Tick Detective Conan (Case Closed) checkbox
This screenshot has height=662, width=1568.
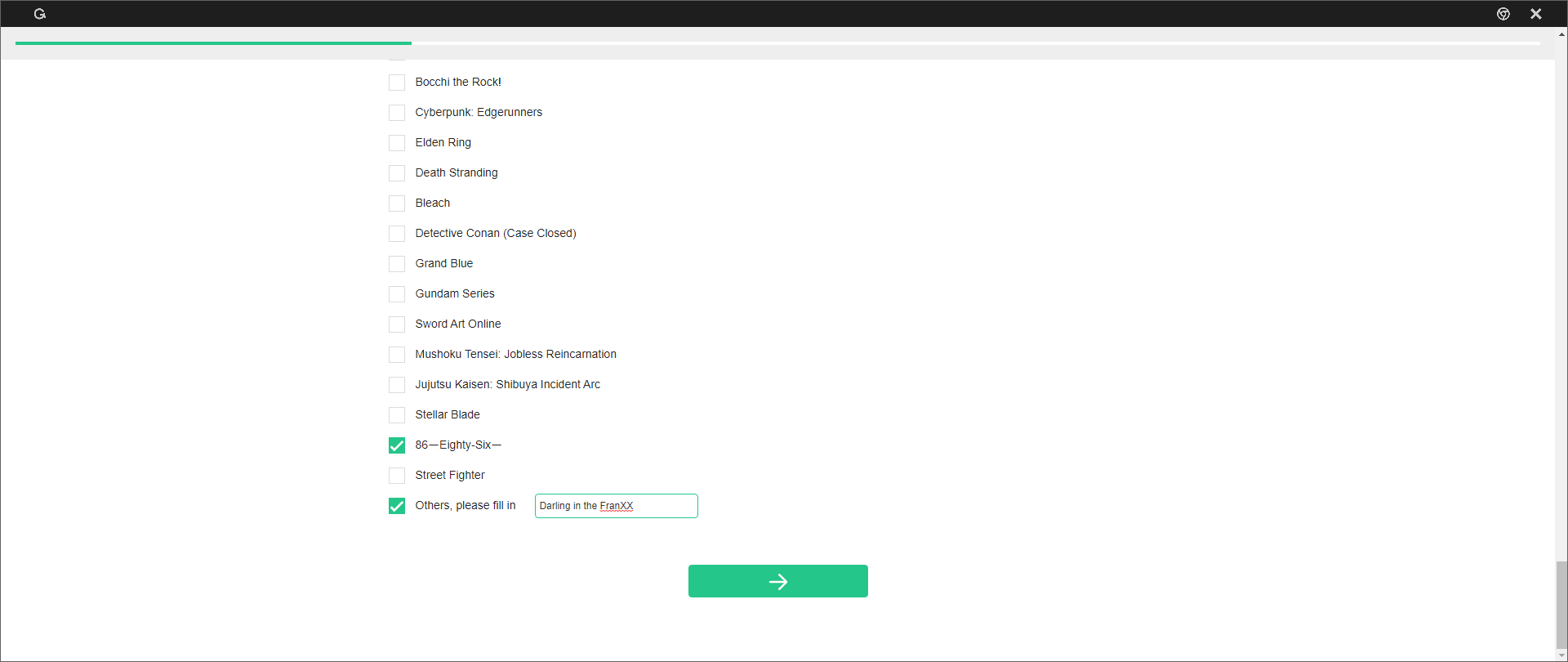tap(397, 234)
